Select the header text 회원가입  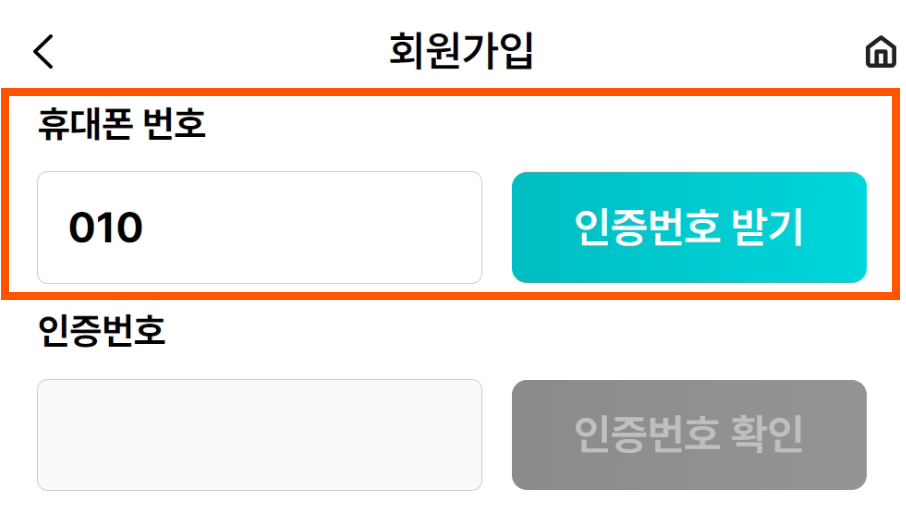tap(461, 52)
